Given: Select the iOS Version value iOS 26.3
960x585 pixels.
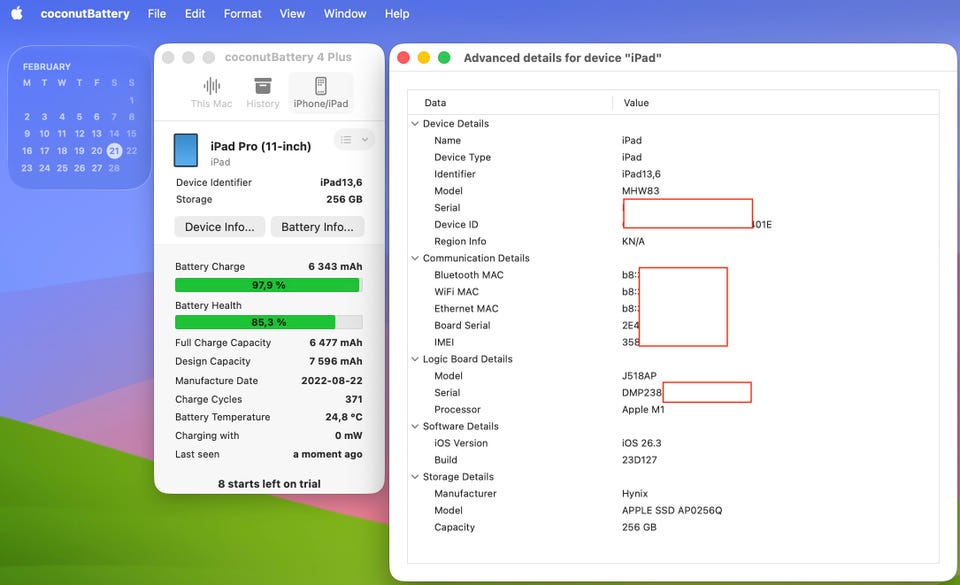Looking at the screenshot, I should click(x=642, y=443).
